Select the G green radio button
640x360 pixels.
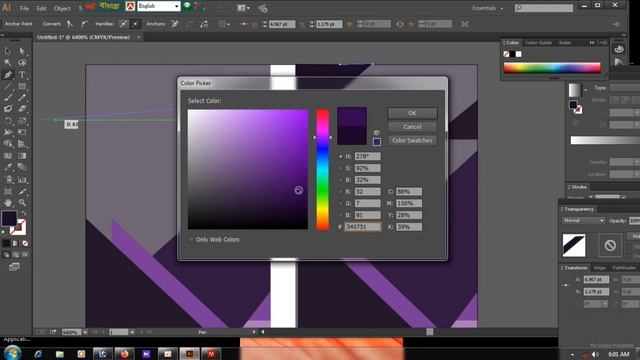click(x=341, y=203)
